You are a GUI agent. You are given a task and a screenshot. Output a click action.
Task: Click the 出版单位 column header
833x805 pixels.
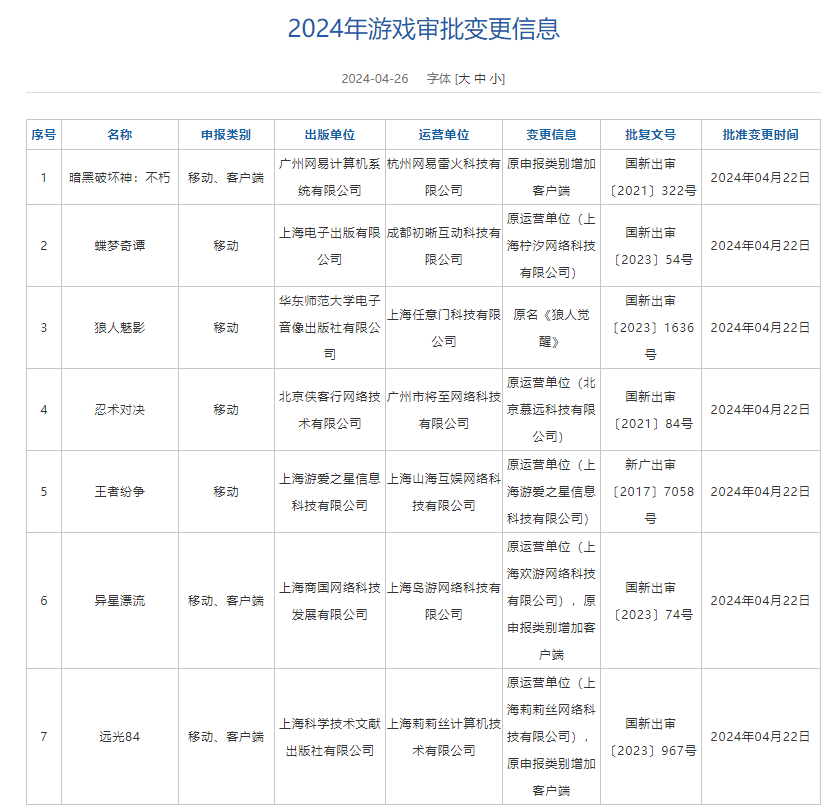329,134
